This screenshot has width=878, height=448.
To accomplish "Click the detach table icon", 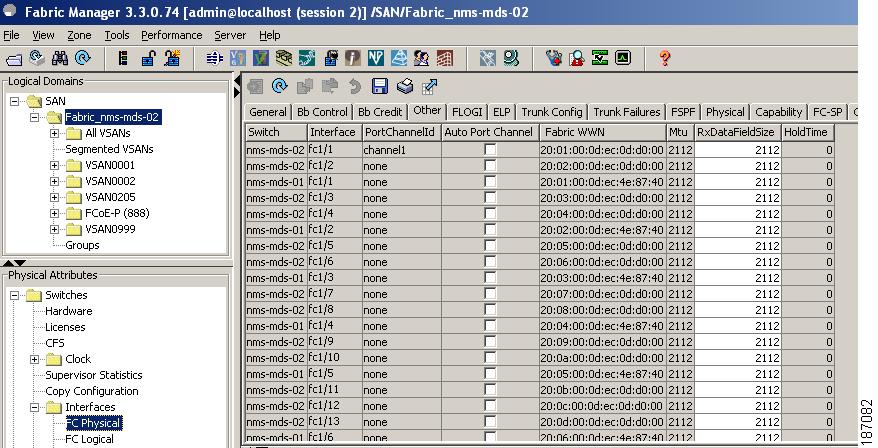I will (429, 86).
